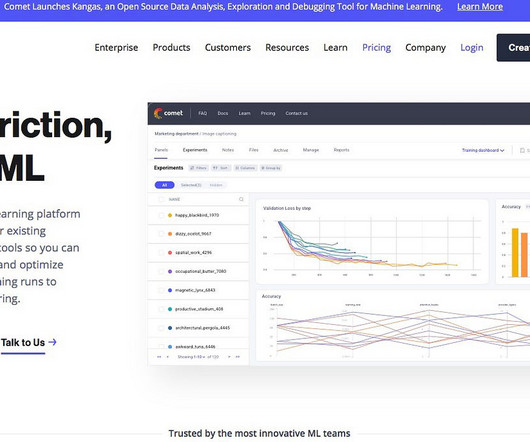Select the Selected(3) filter pill

pyautogui.click(x=191, y=185)
